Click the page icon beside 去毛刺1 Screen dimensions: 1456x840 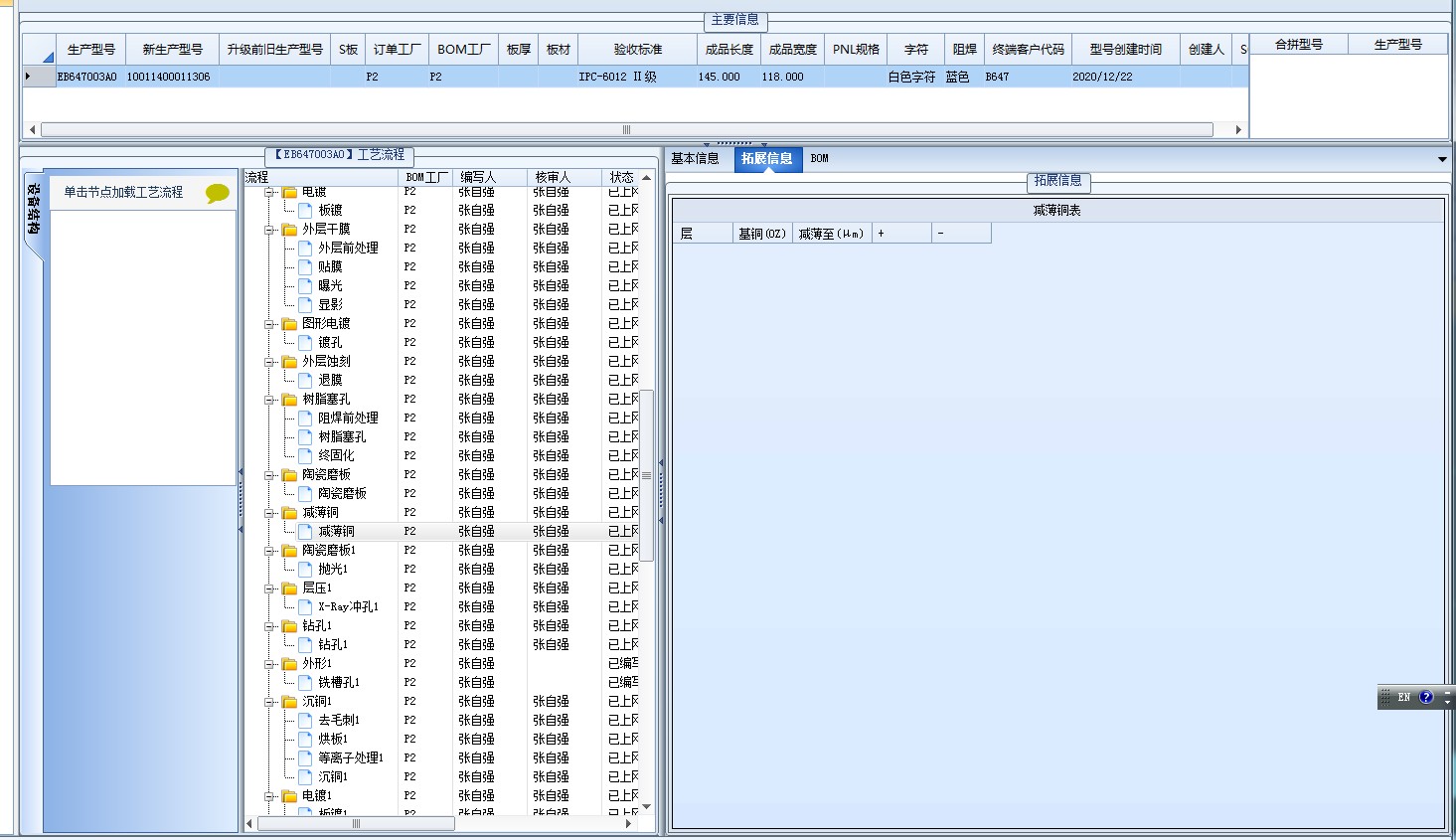(x=305, y=721)
